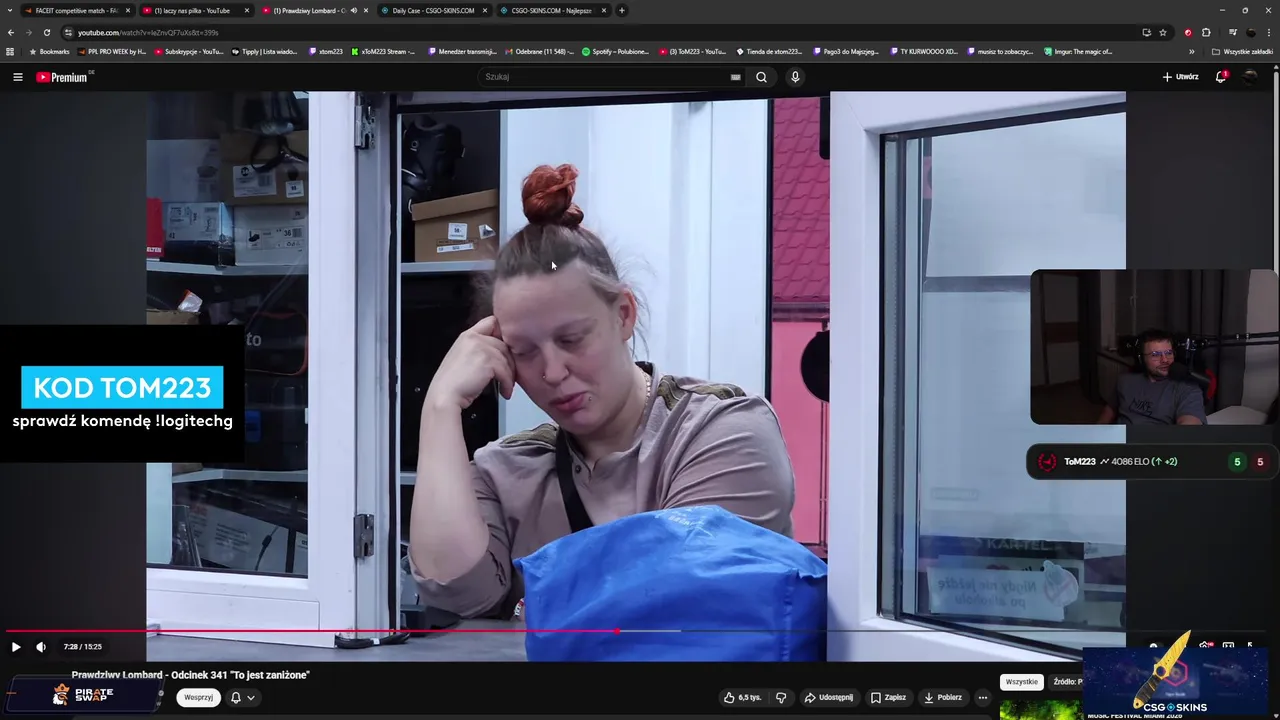Bookmark this page with star icon

pos(1163,32)
